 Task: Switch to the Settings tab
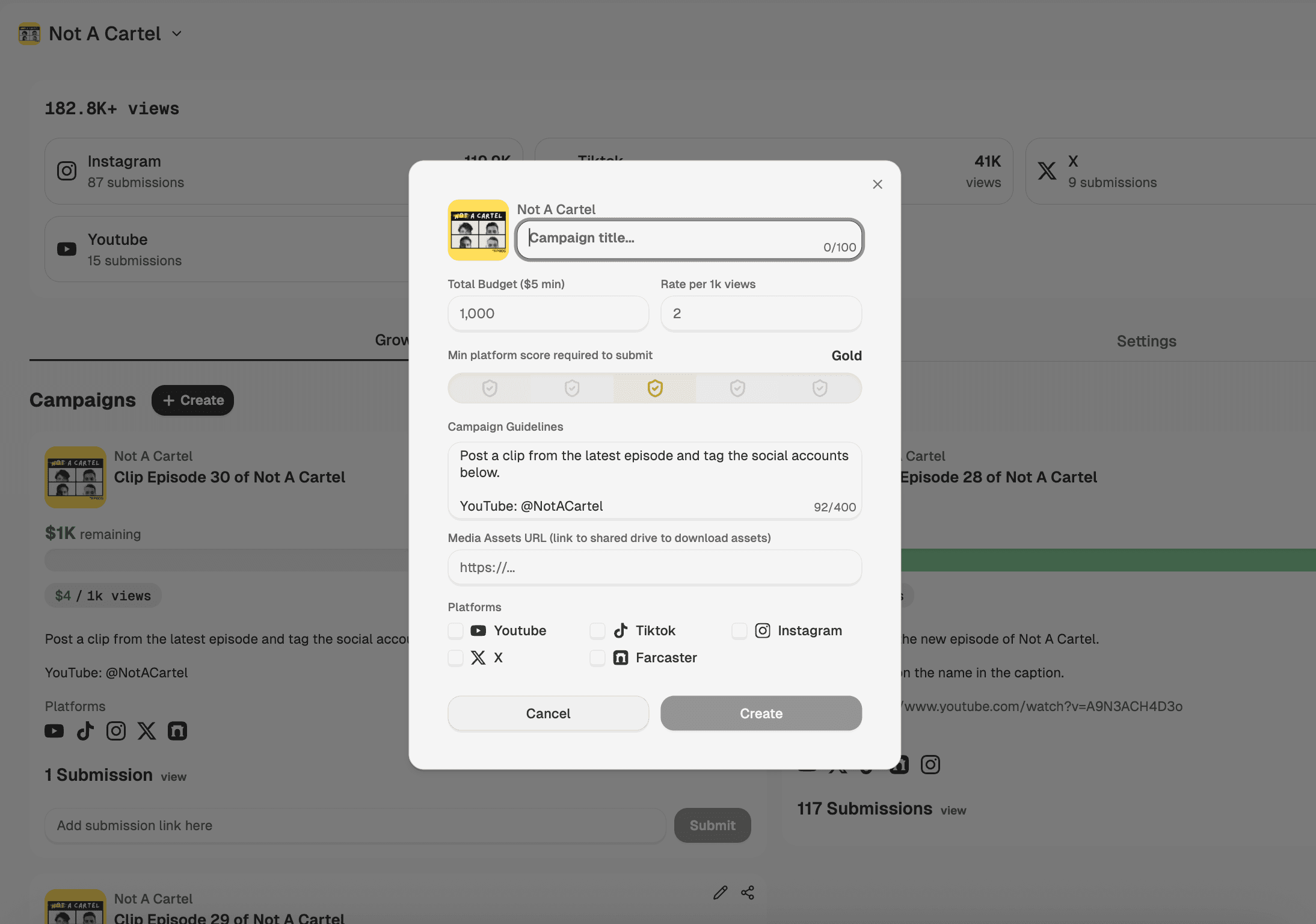pyautogui.click(x=1146, y=341)
